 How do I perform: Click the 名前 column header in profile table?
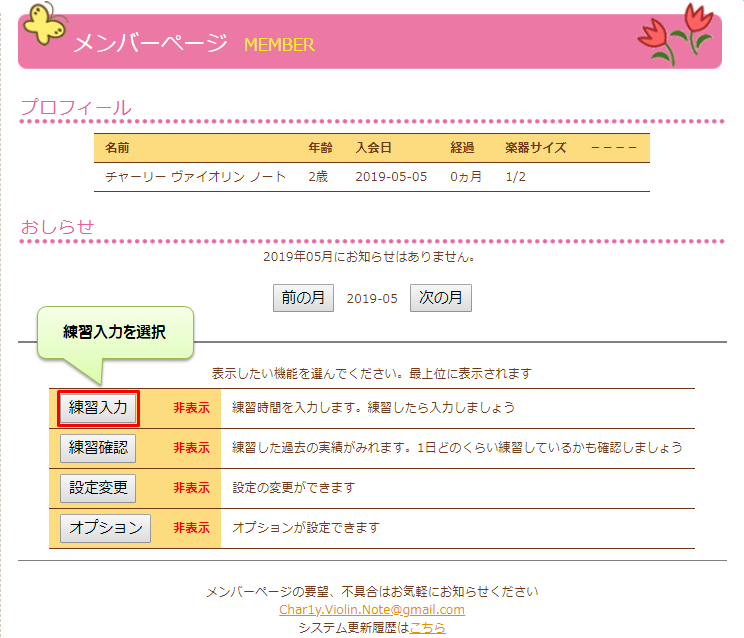coord(117,148)
